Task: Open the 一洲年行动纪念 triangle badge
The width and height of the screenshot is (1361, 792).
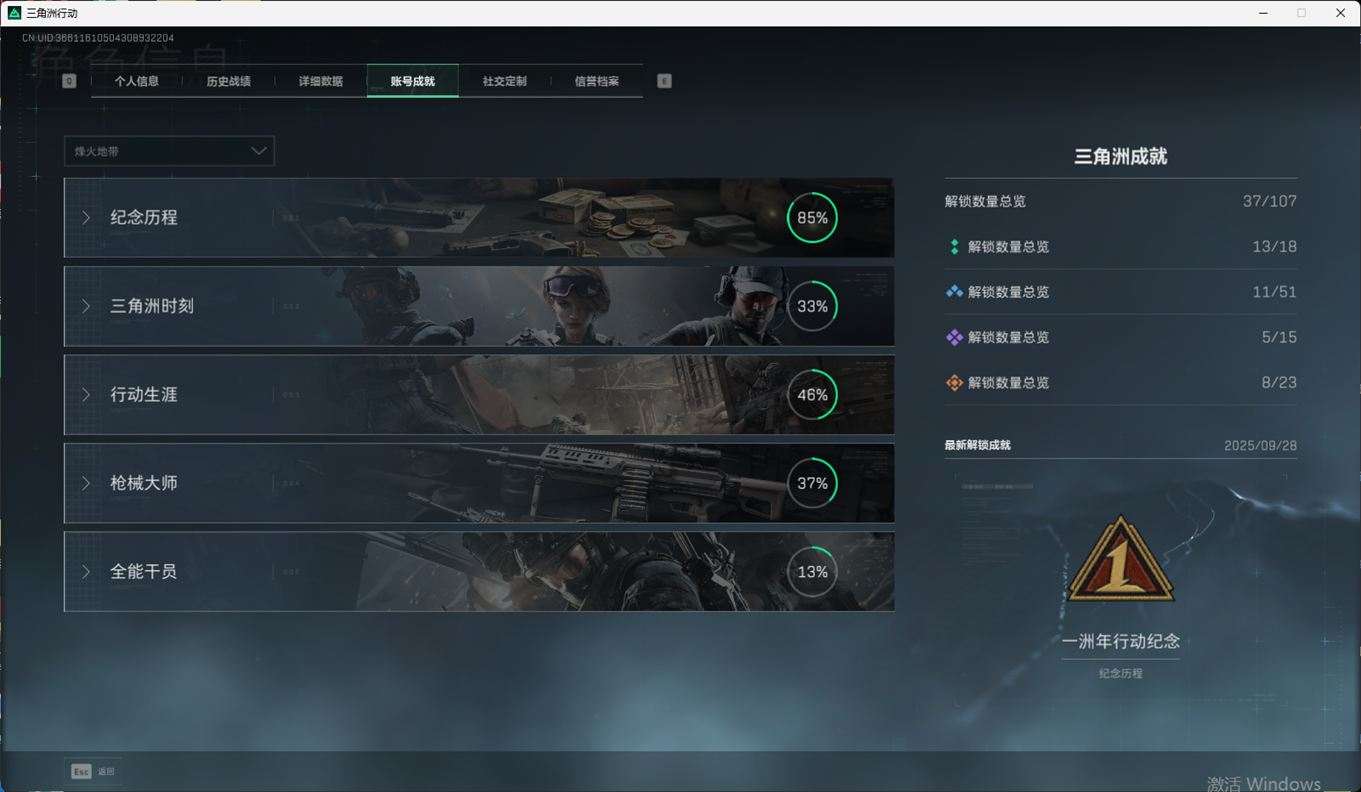Action: tap(1120, 560)
